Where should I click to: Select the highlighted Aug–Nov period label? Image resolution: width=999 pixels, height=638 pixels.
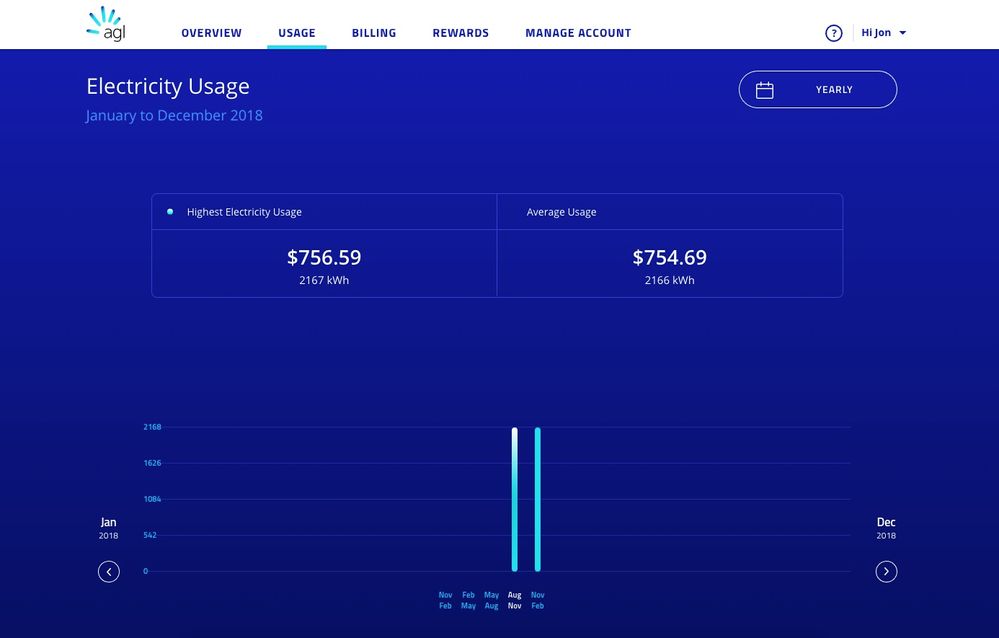(515, 600)
